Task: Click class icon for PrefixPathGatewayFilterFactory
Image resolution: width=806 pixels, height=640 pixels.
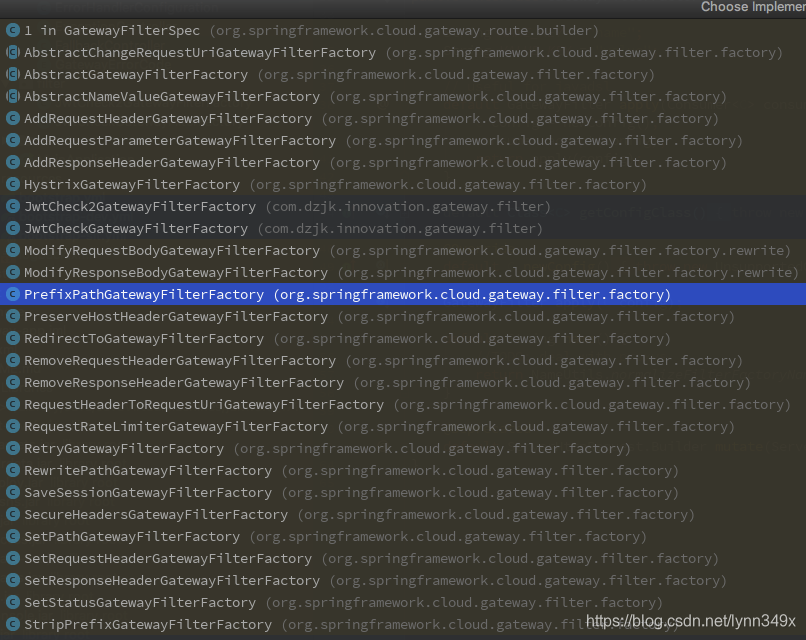Action: coord(13,294)
